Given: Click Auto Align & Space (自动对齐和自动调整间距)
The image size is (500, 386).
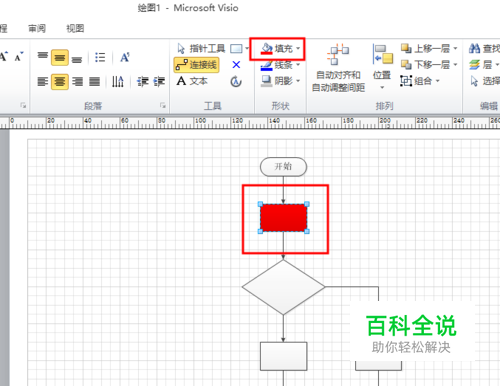Looking at the screenshot, I should (x=338, y=68).
